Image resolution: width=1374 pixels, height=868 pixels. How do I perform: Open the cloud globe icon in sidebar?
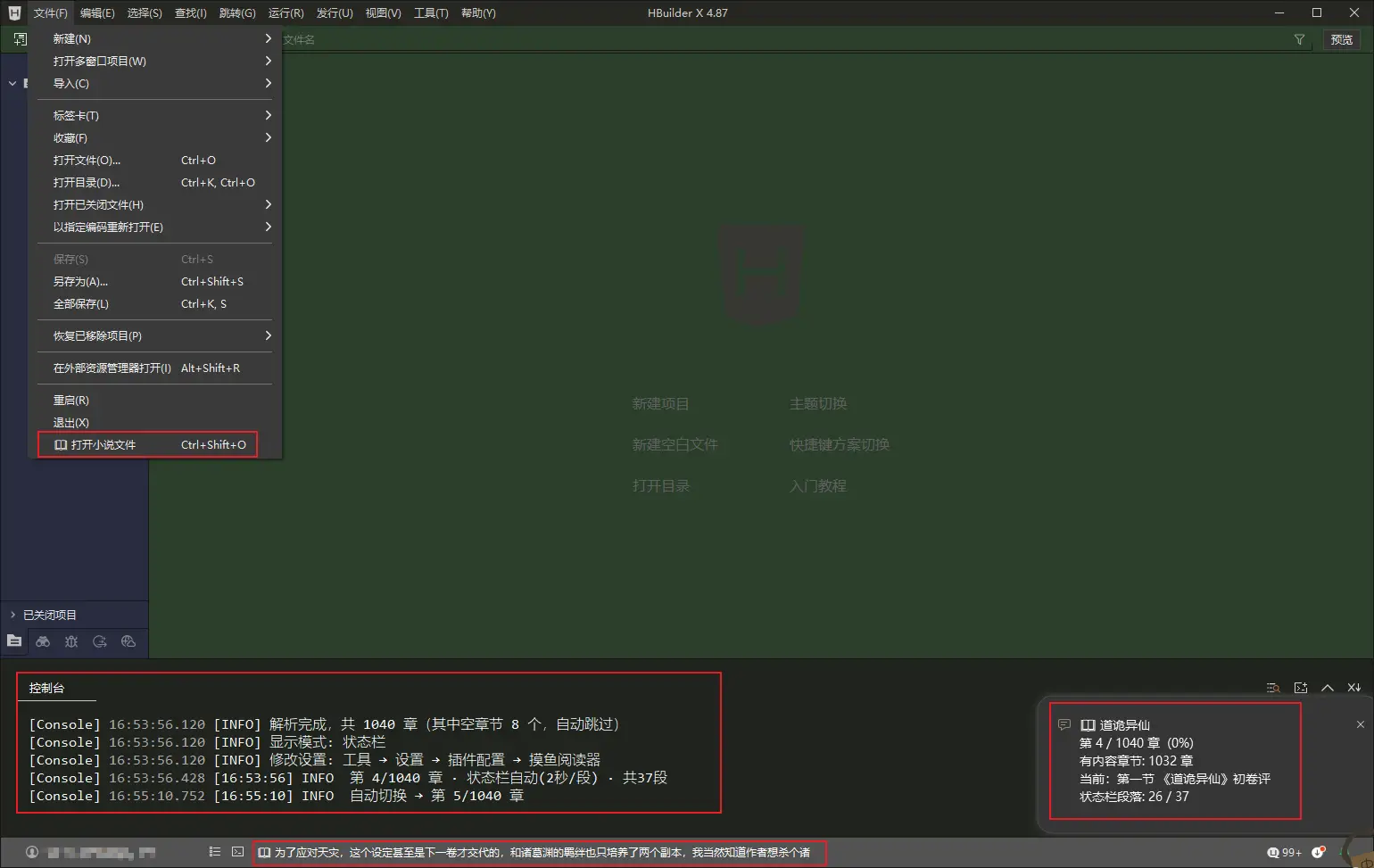(128, 641)
